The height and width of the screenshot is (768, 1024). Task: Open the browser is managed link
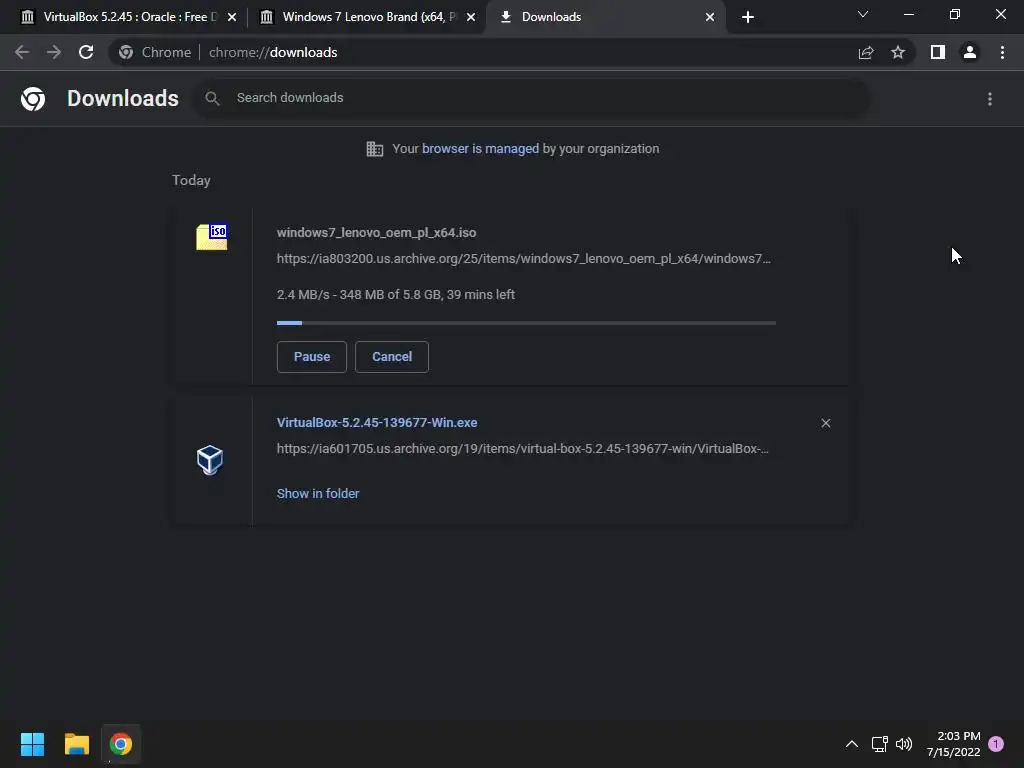point(480,149)
